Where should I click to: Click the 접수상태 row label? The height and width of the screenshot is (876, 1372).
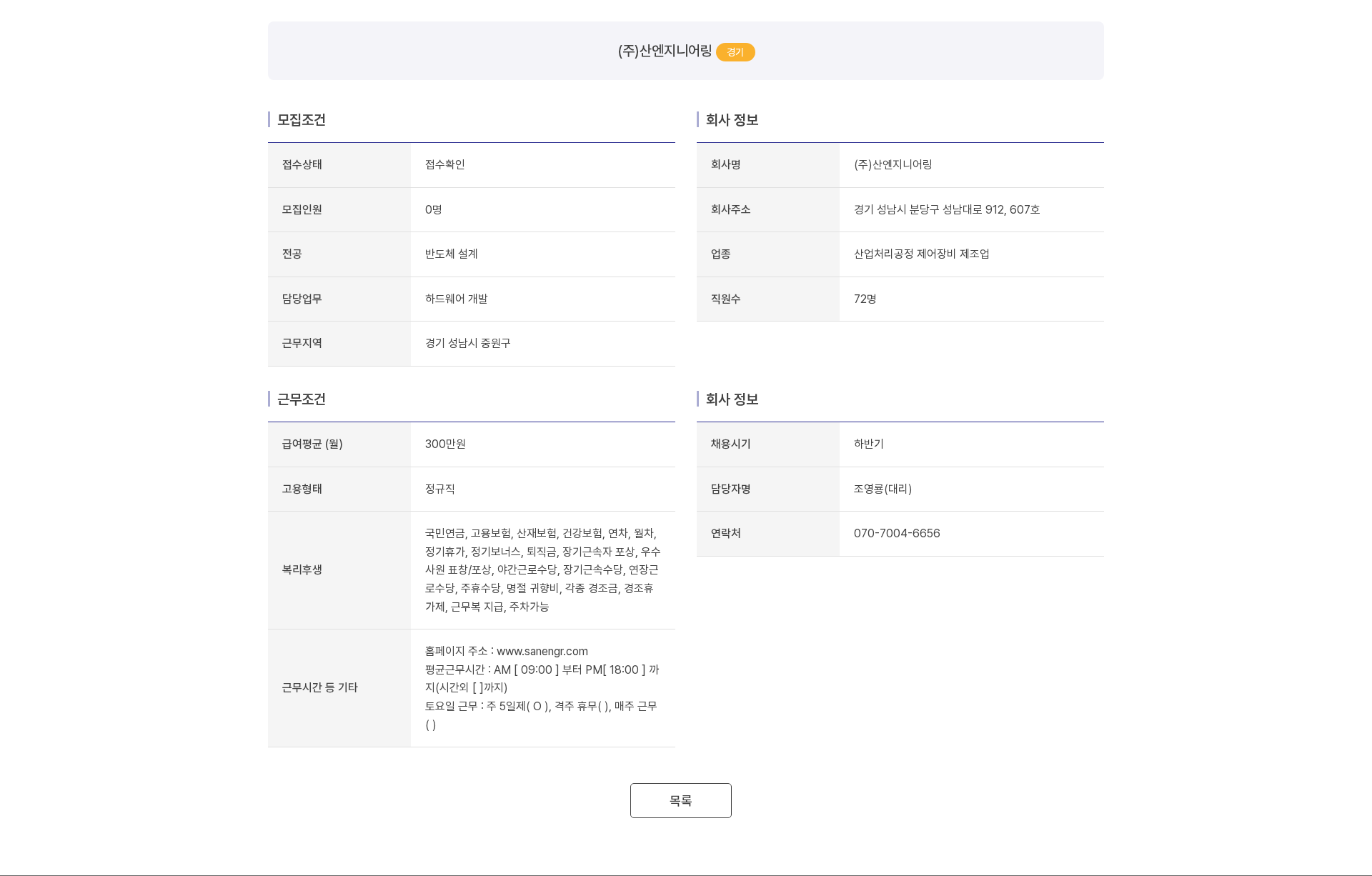pyautogui.click(x=302, y=164)
